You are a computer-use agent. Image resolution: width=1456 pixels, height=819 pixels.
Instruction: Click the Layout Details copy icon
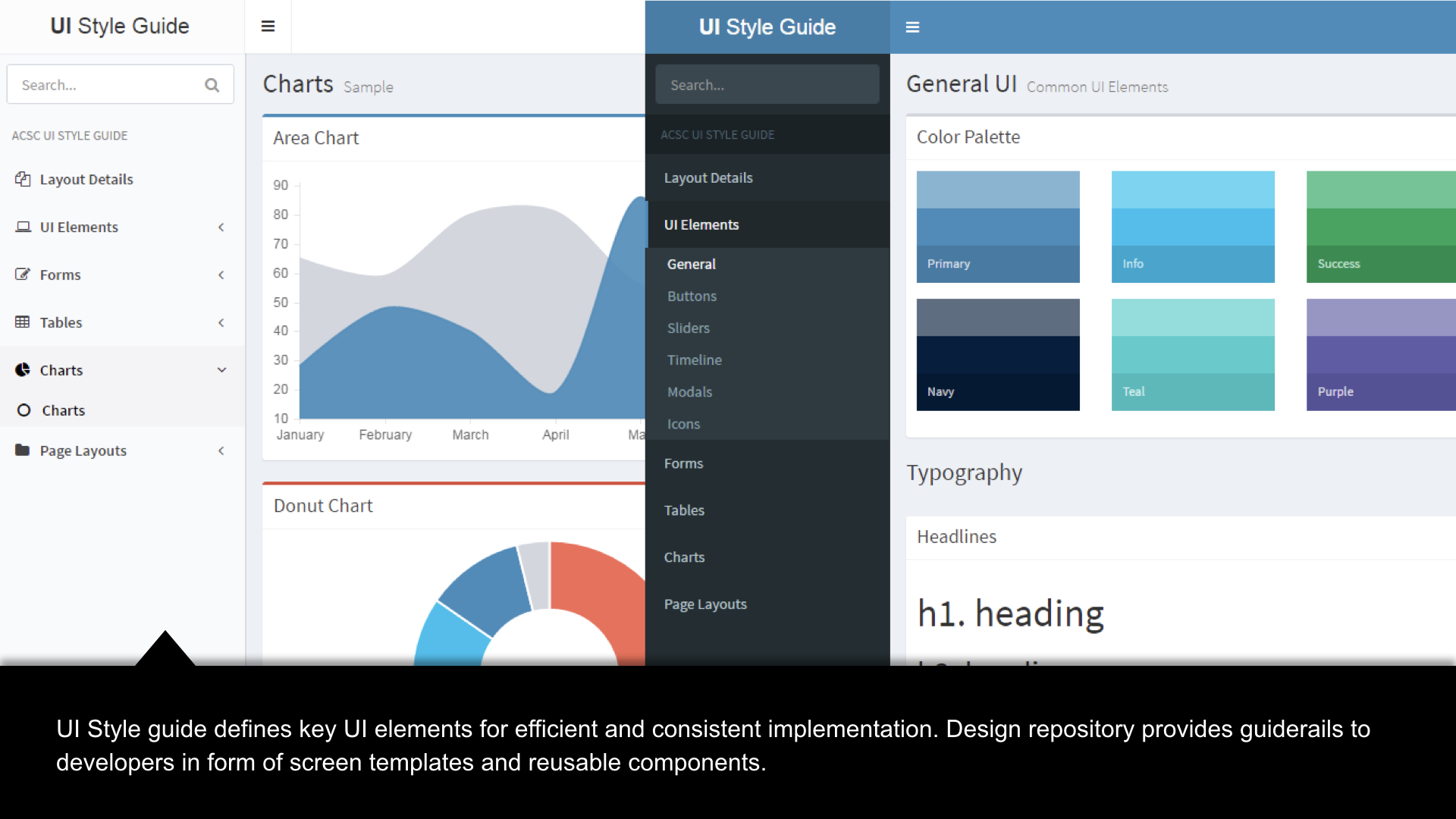click(x=23, y=179)
